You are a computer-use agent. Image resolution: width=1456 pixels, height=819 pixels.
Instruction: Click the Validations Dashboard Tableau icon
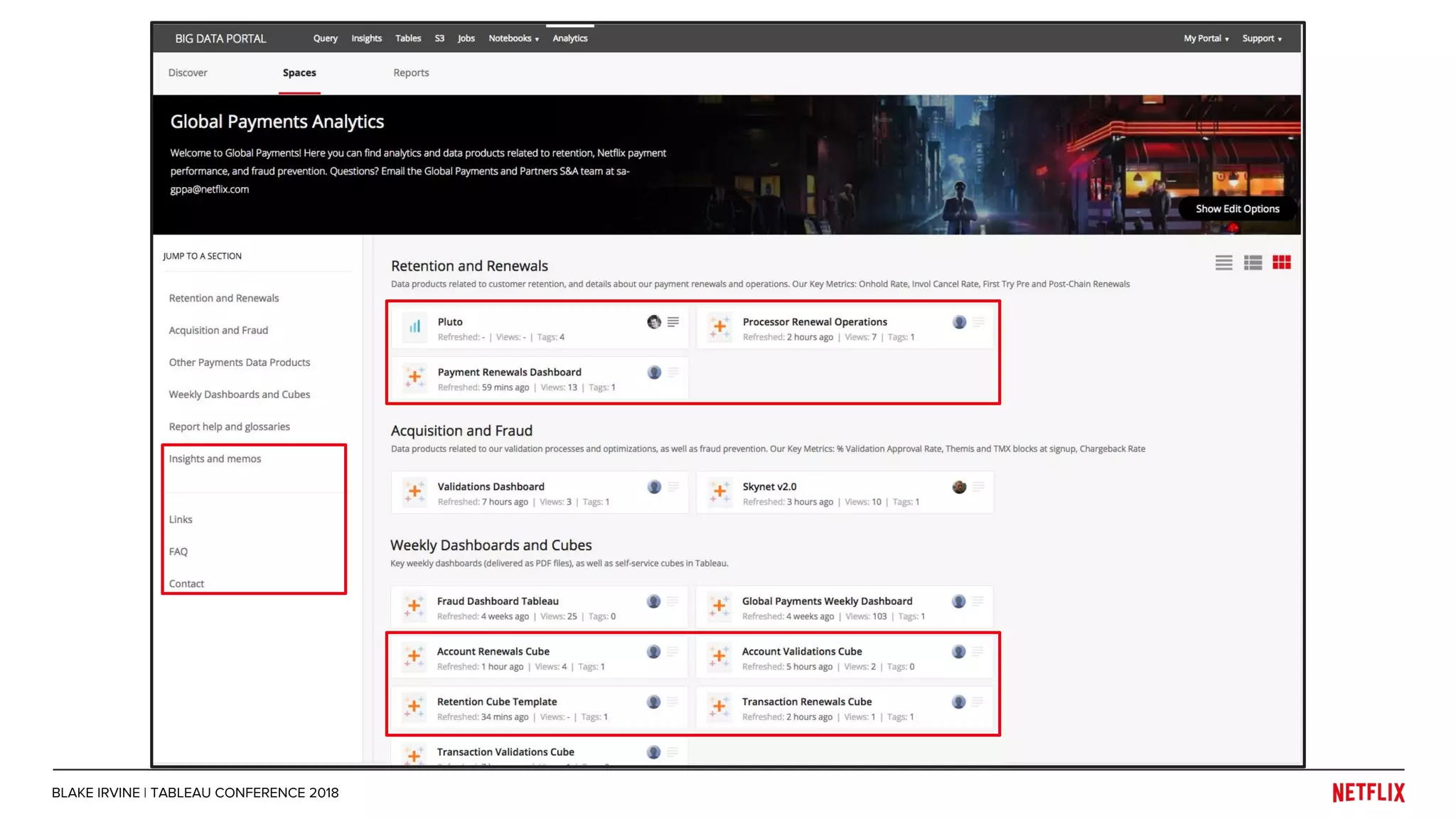pos(414,493)
